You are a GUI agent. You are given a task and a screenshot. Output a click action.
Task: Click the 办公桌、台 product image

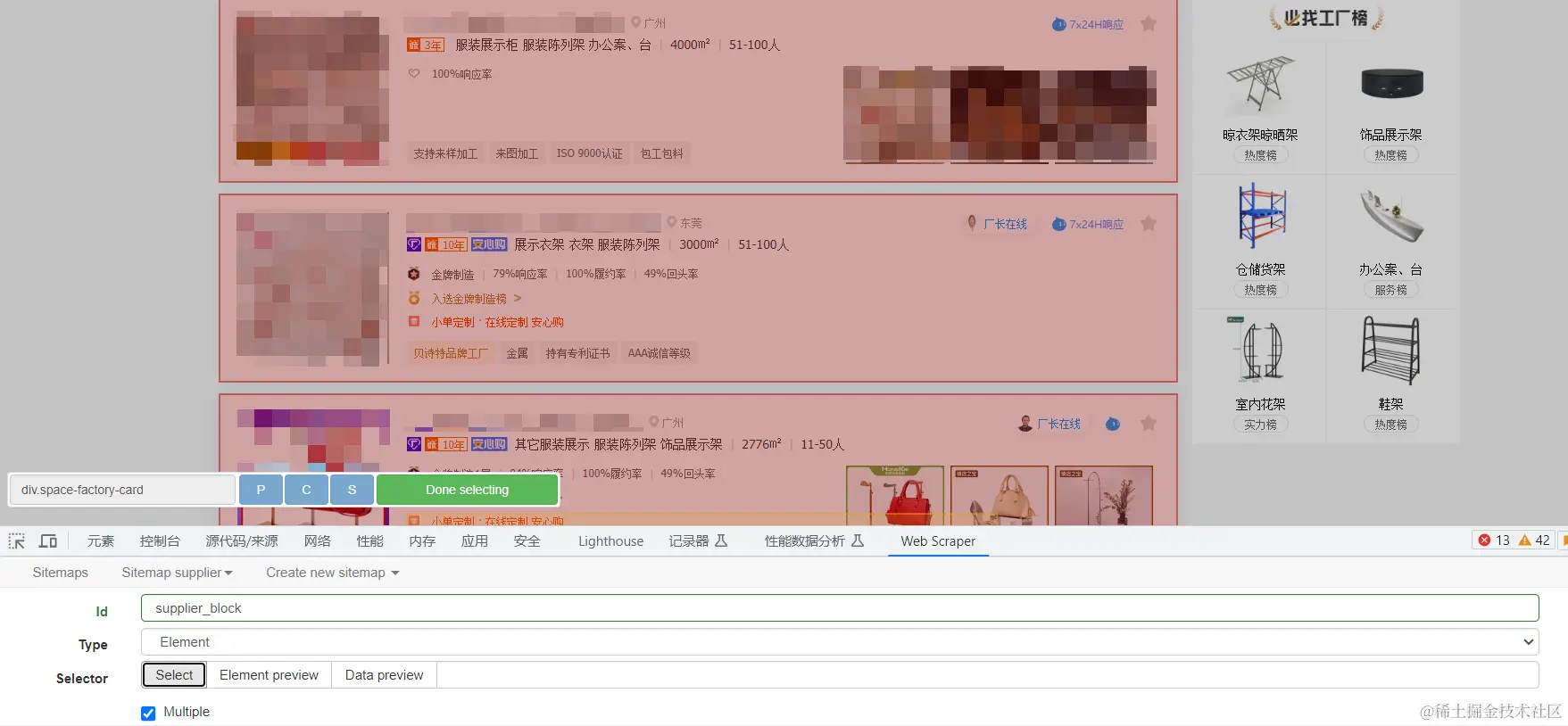(1390, 217)
